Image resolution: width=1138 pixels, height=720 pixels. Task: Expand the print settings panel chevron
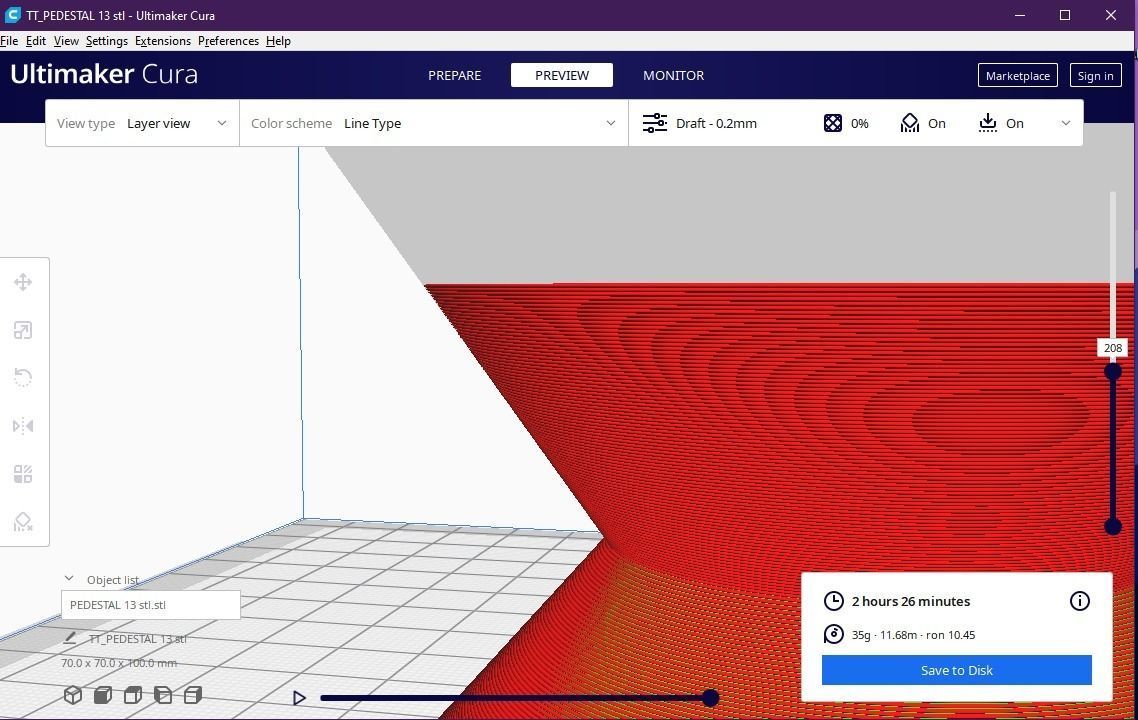[1065, 123]
